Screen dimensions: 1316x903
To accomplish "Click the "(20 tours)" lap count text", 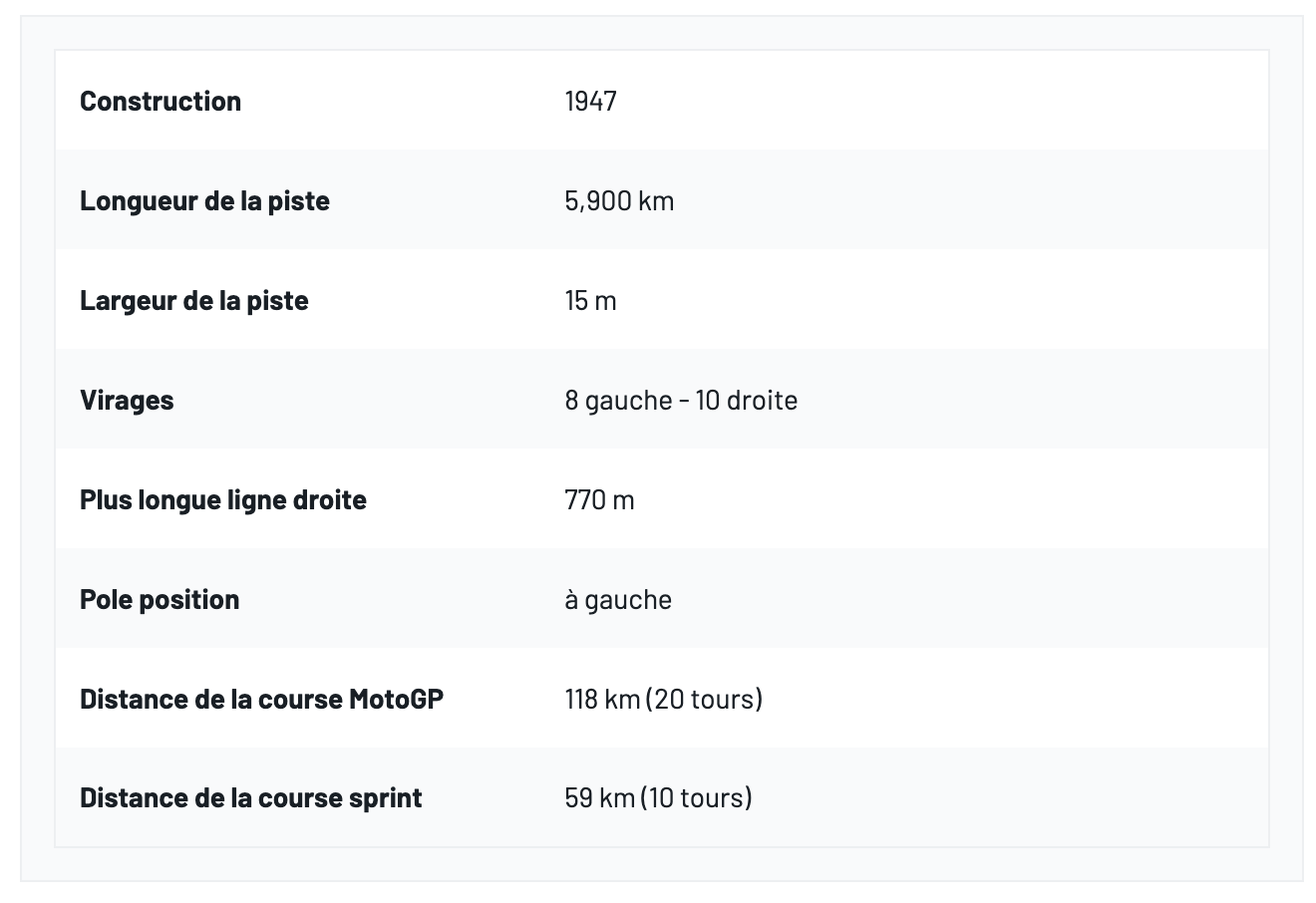I will click(705, 700).
